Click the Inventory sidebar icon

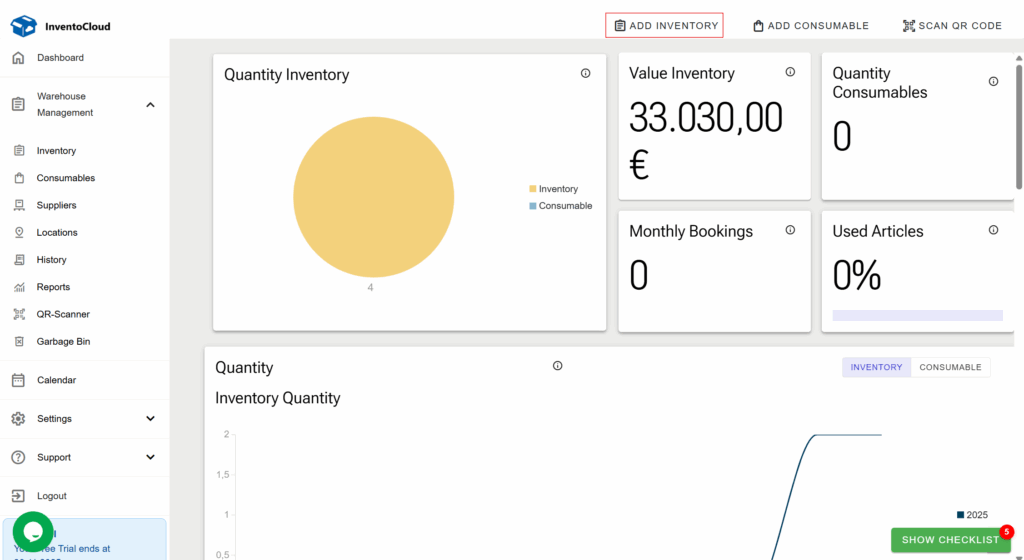[x=20, y=151]
